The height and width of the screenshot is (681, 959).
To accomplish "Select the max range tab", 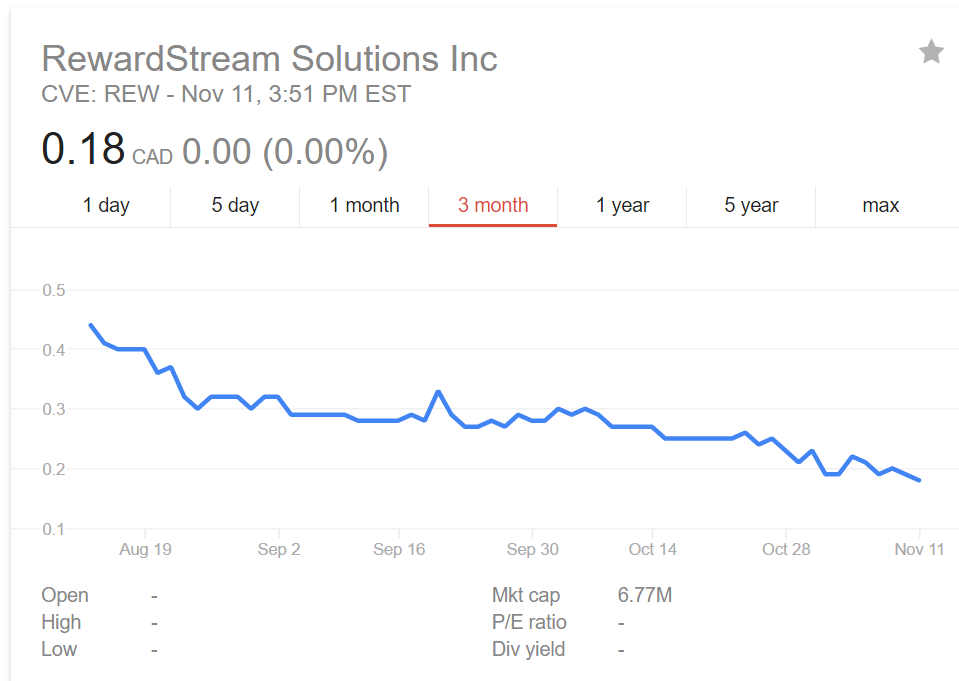I will click(880, 205).
